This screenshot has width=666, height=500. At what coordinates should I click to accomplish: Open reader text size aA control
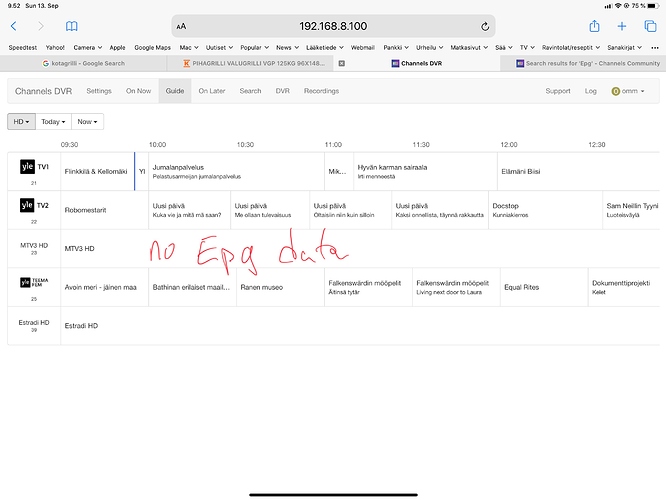181,27
